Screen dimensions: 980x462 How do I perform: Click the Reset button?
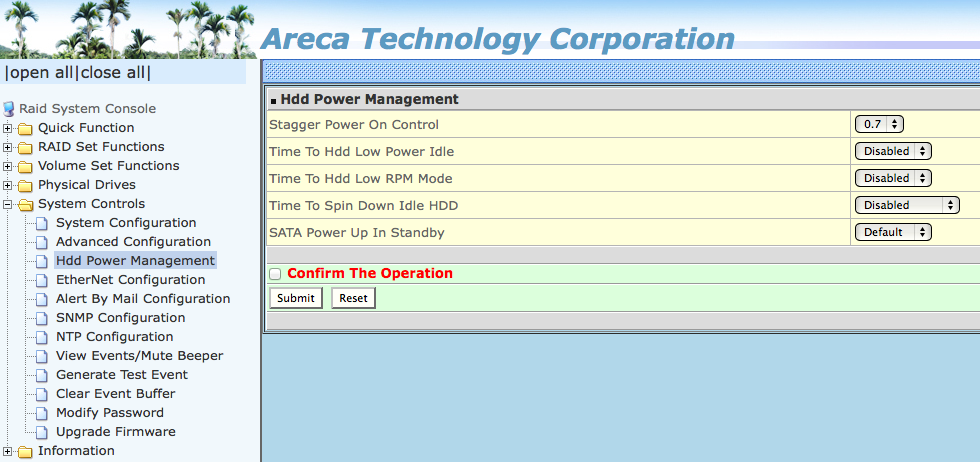tap(353, 298)
